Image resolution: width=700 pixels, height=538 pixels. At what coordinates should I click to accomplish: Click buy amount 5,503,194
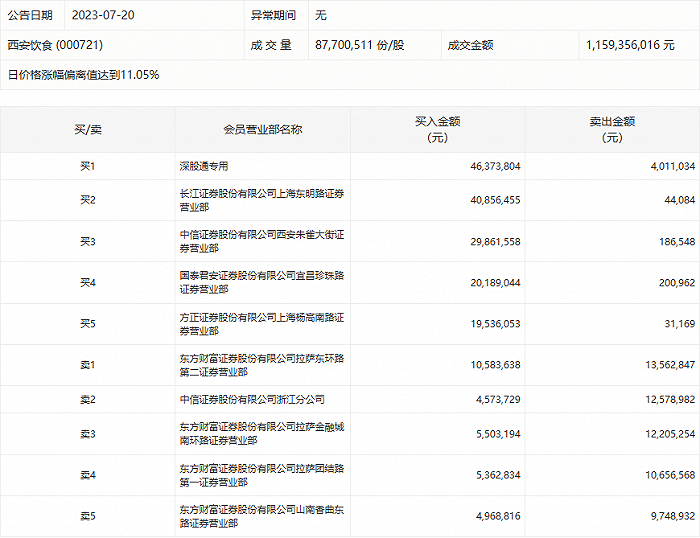pos(498,434)
